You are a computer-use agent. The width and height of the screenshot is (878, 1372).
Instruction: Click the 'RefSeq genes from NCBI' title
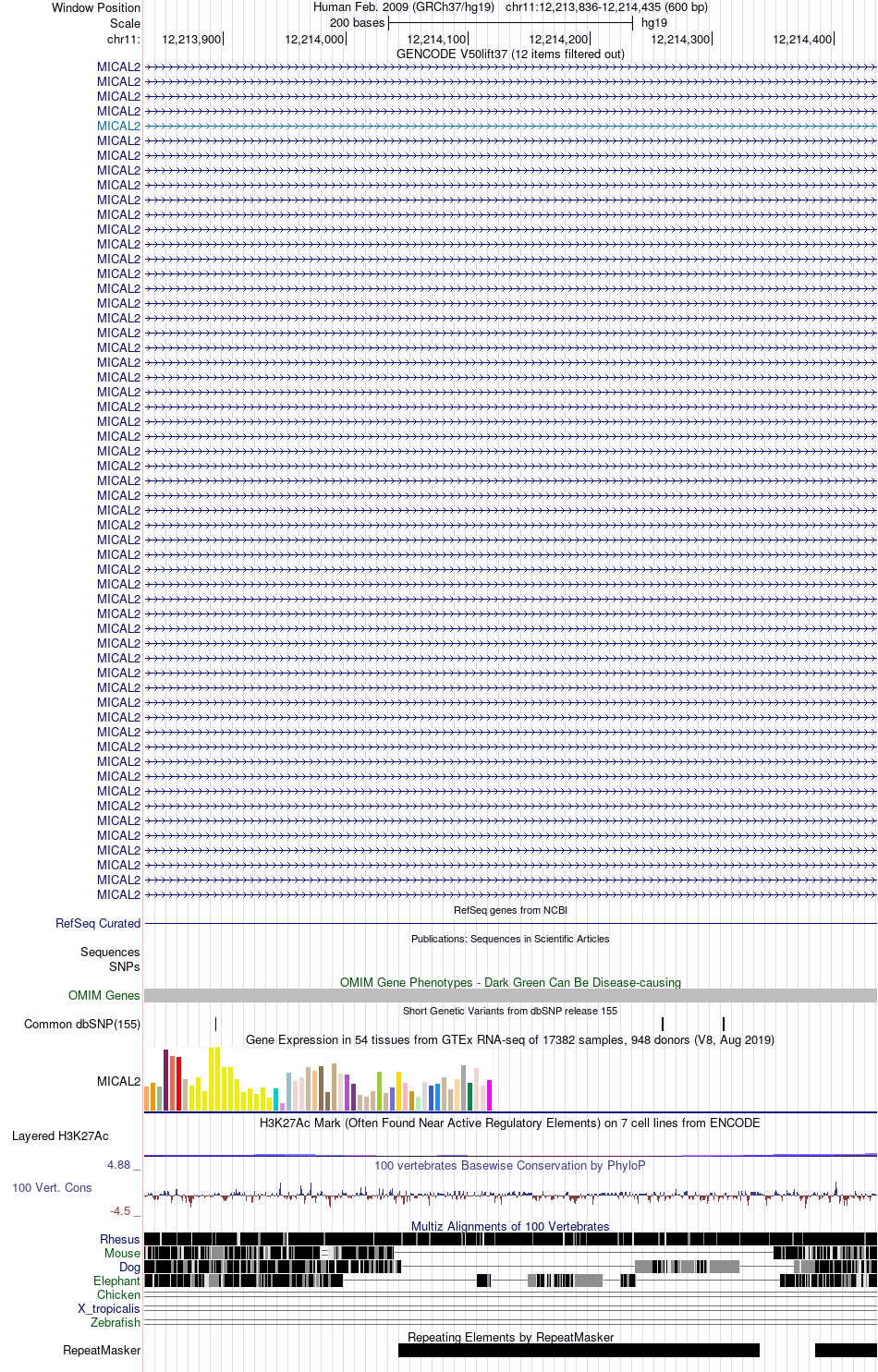coord(510,910)
